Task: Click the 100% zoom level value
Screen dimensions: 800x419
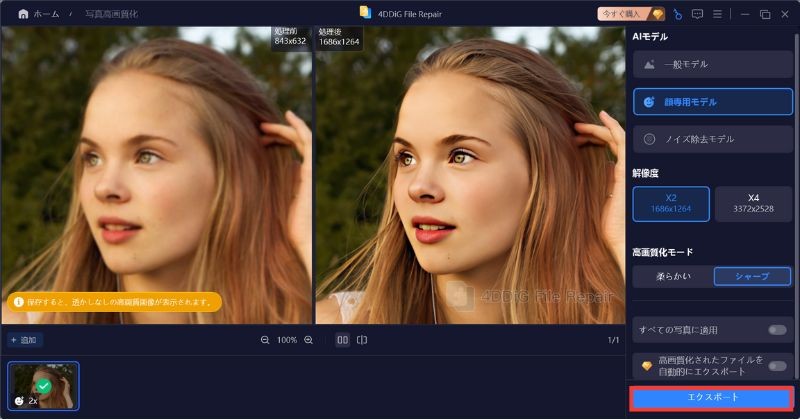Action: [x=287, y=340]
